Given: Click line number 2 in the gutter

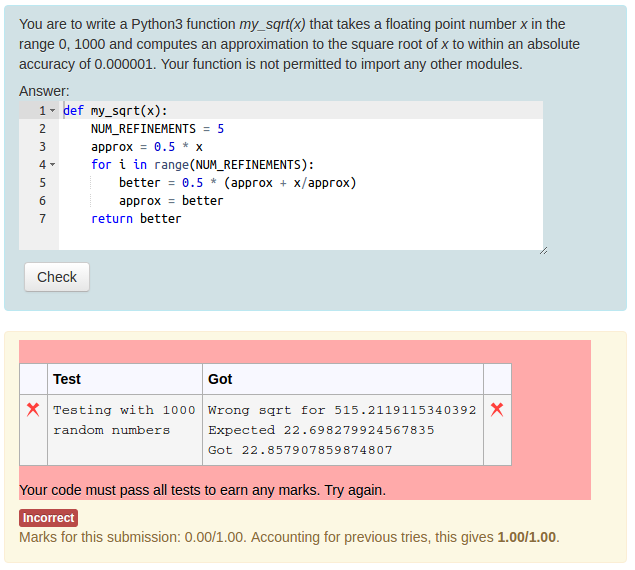Looking at the screenshot, I should point(42,129).
